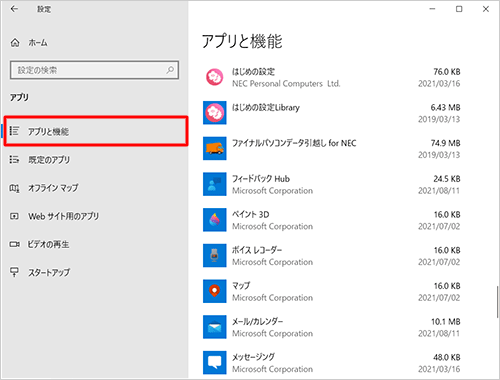Select the ビデオの再生 camera icon
The image size is (500, 380).
14,244
